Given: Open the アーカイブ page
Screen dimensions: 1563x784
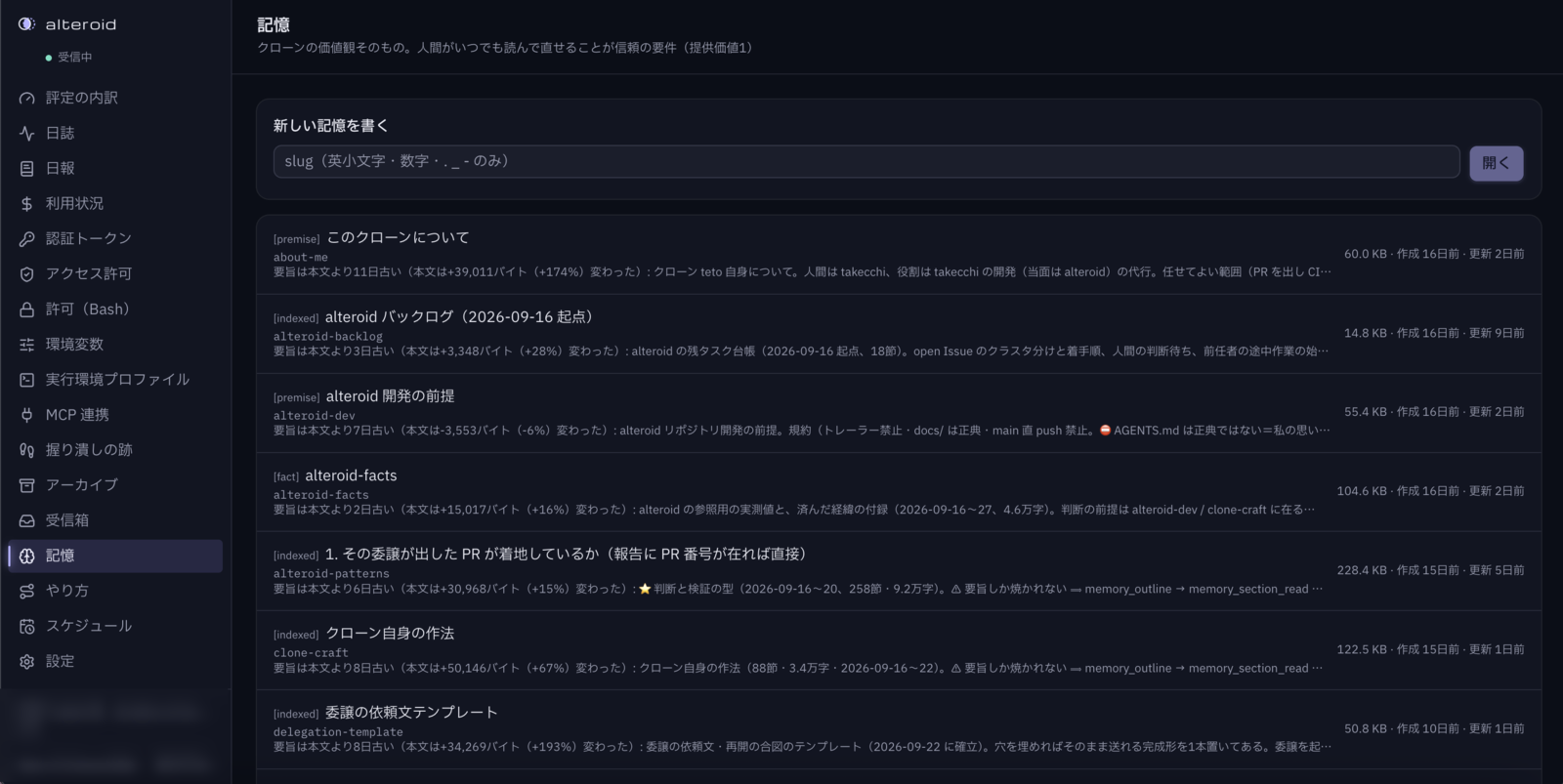Looking at the screenshot, I should (x=115, y=484).
